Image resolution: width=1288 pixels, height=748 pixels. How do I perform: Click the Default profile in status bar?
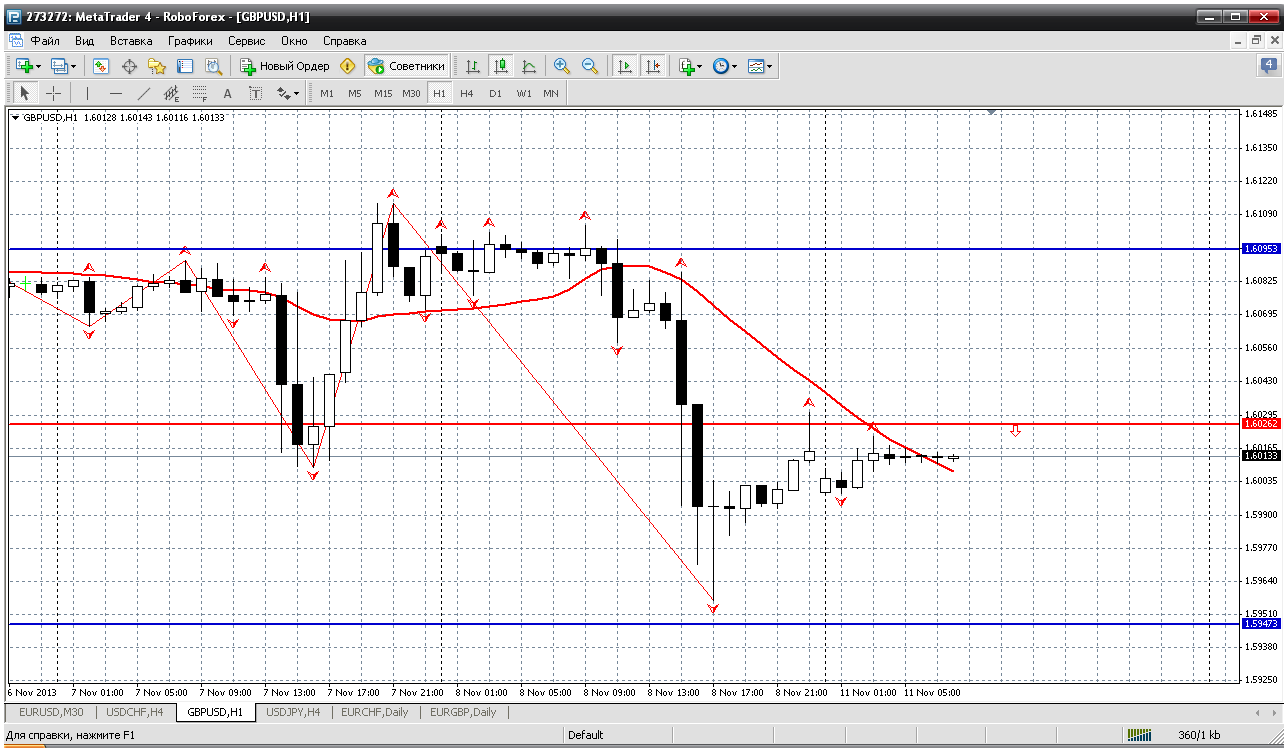click(586, 735)
